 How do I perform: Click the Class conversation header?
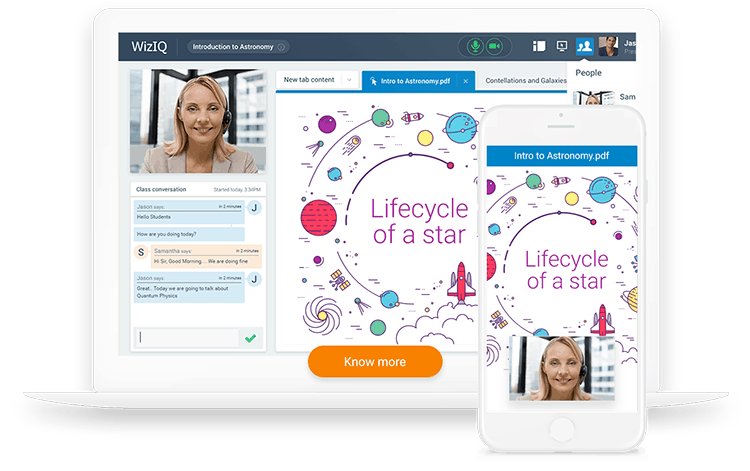click(161, 189)
